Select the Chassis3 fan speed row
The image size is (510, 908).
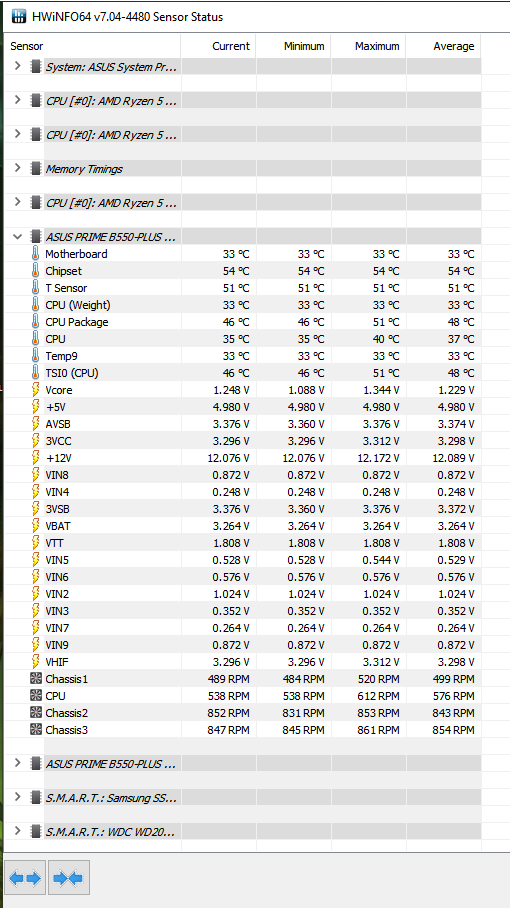click(242, 730)
